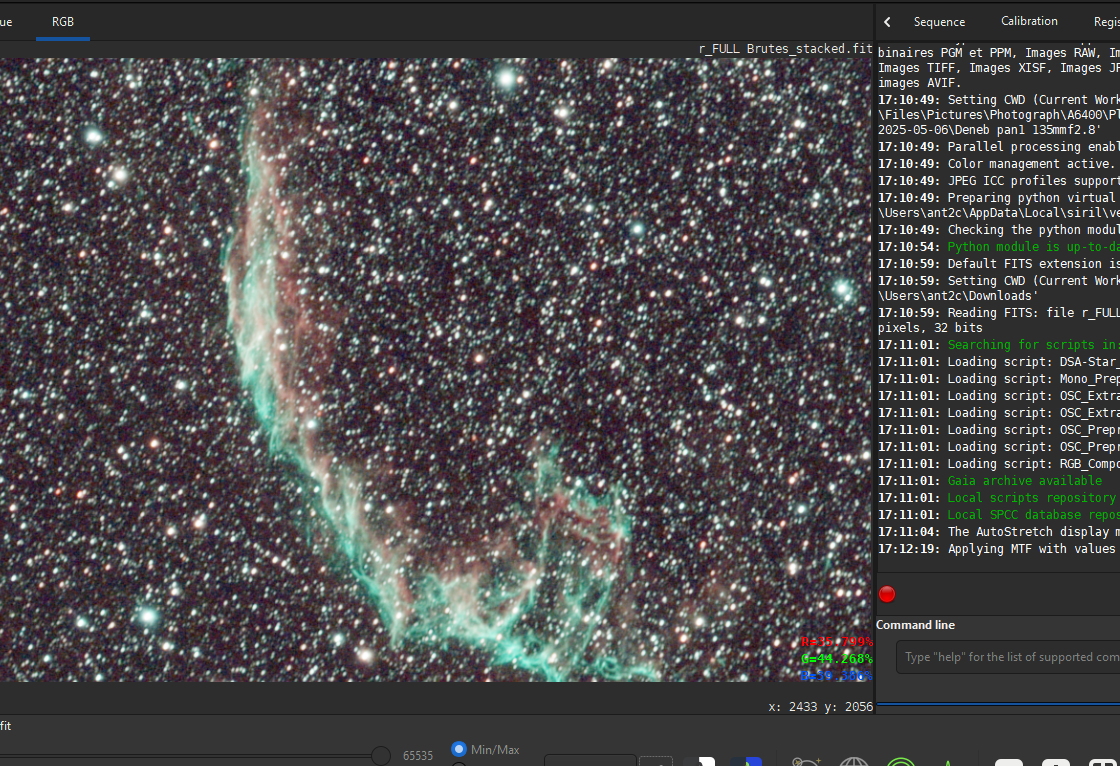
Task: Click the 'Local scripts repository' log line
Action: (x=999, y=498)
